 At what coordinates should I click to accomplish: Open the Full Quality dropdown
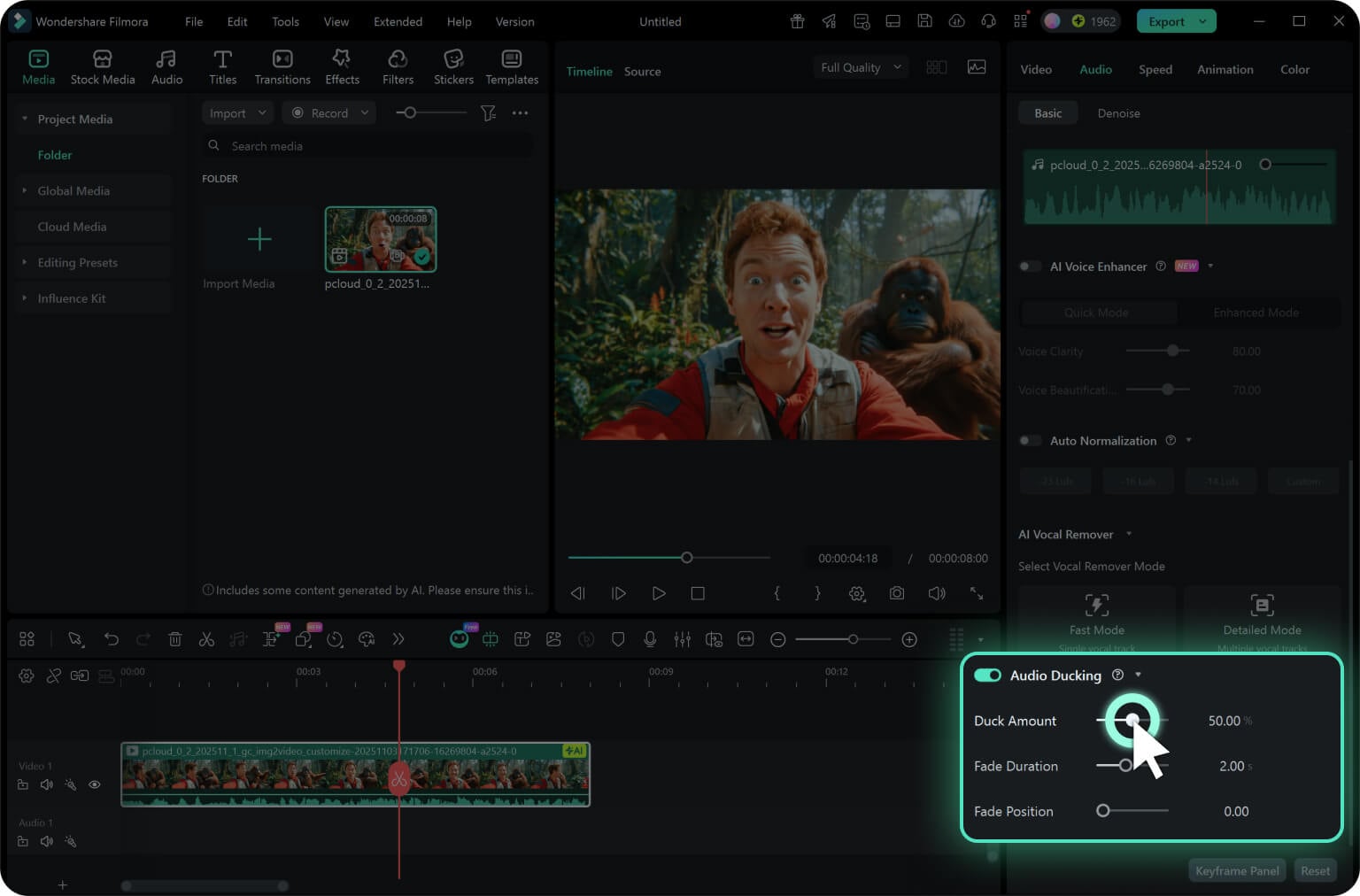(860, 67)
